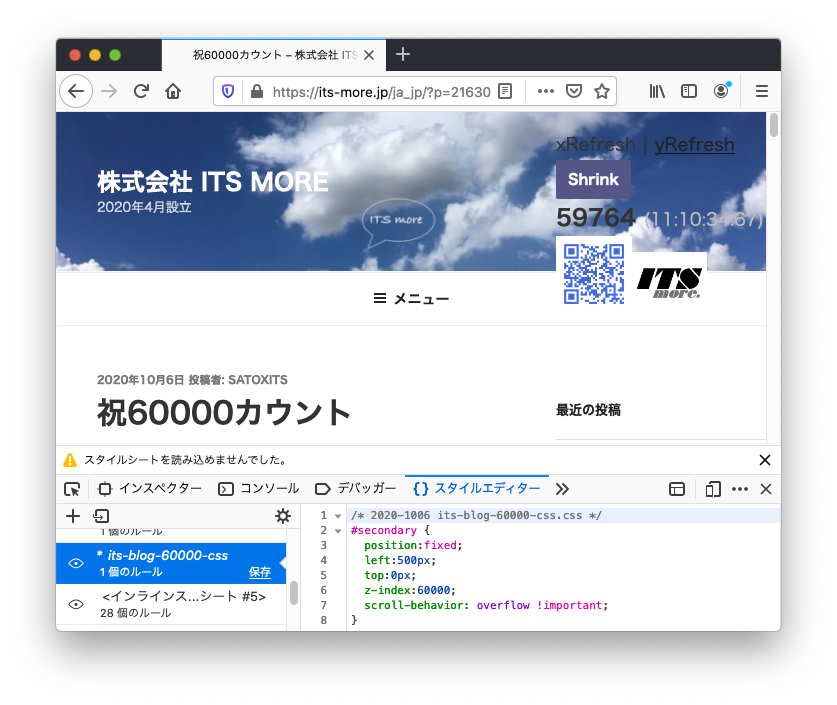Switch to the コンソール tab

tap(259, 489)
